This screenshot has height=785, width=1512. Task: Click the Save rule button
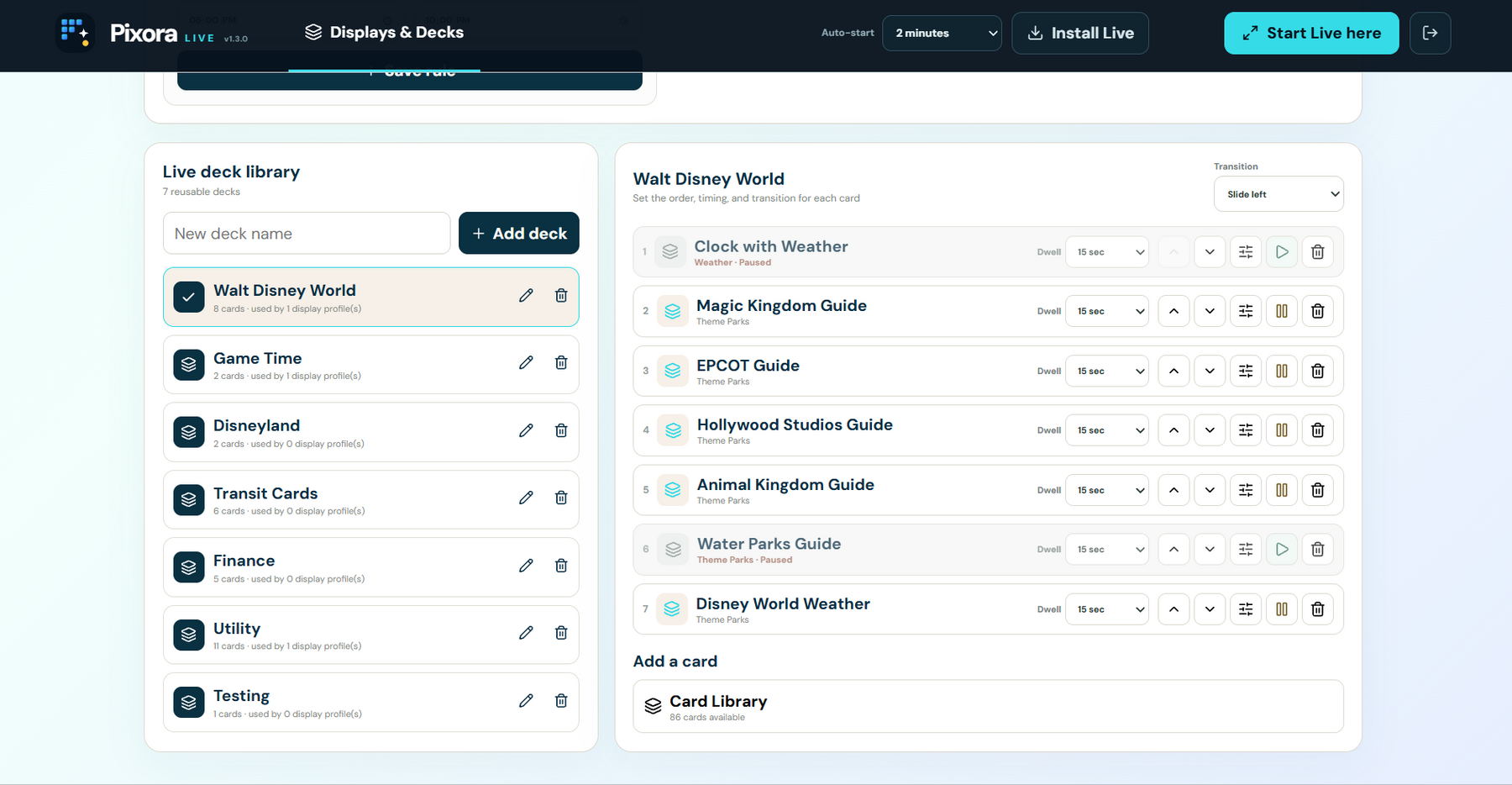(410, 80)
